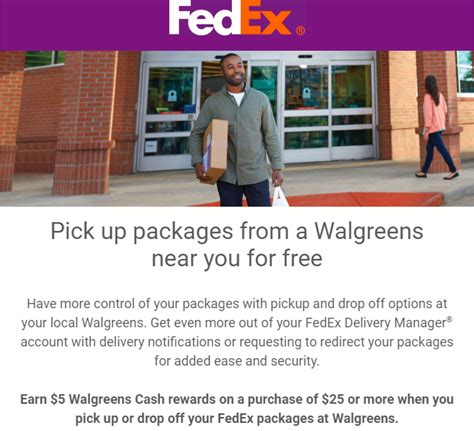Image resolution: width=474 pixels, height=431 pixels.
Task: Click the FedEx logo in the header
Action: point(236,17)
